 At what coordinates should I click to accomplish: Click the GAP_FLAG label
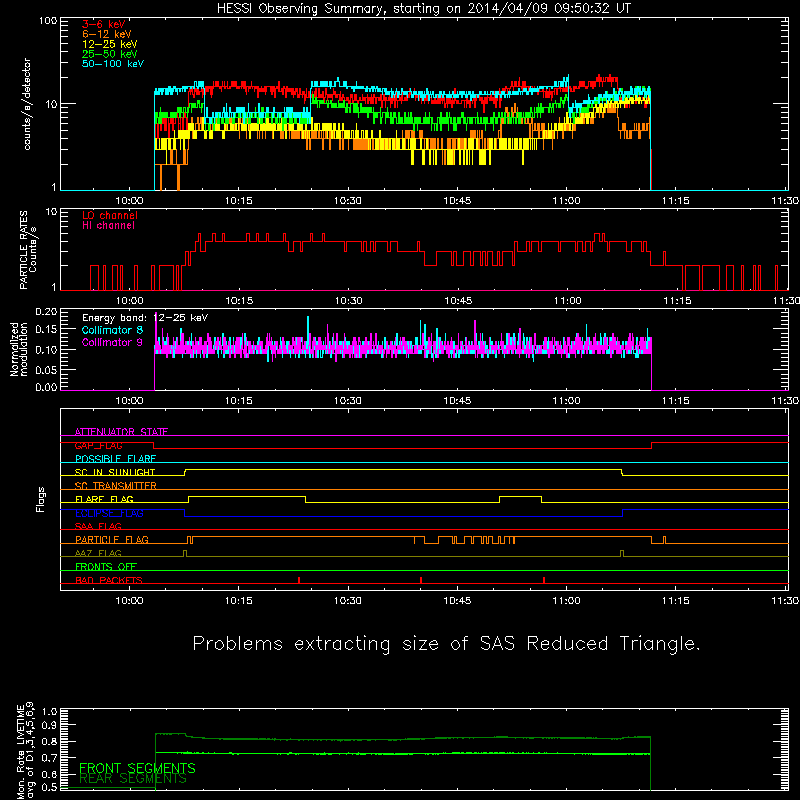98,445
